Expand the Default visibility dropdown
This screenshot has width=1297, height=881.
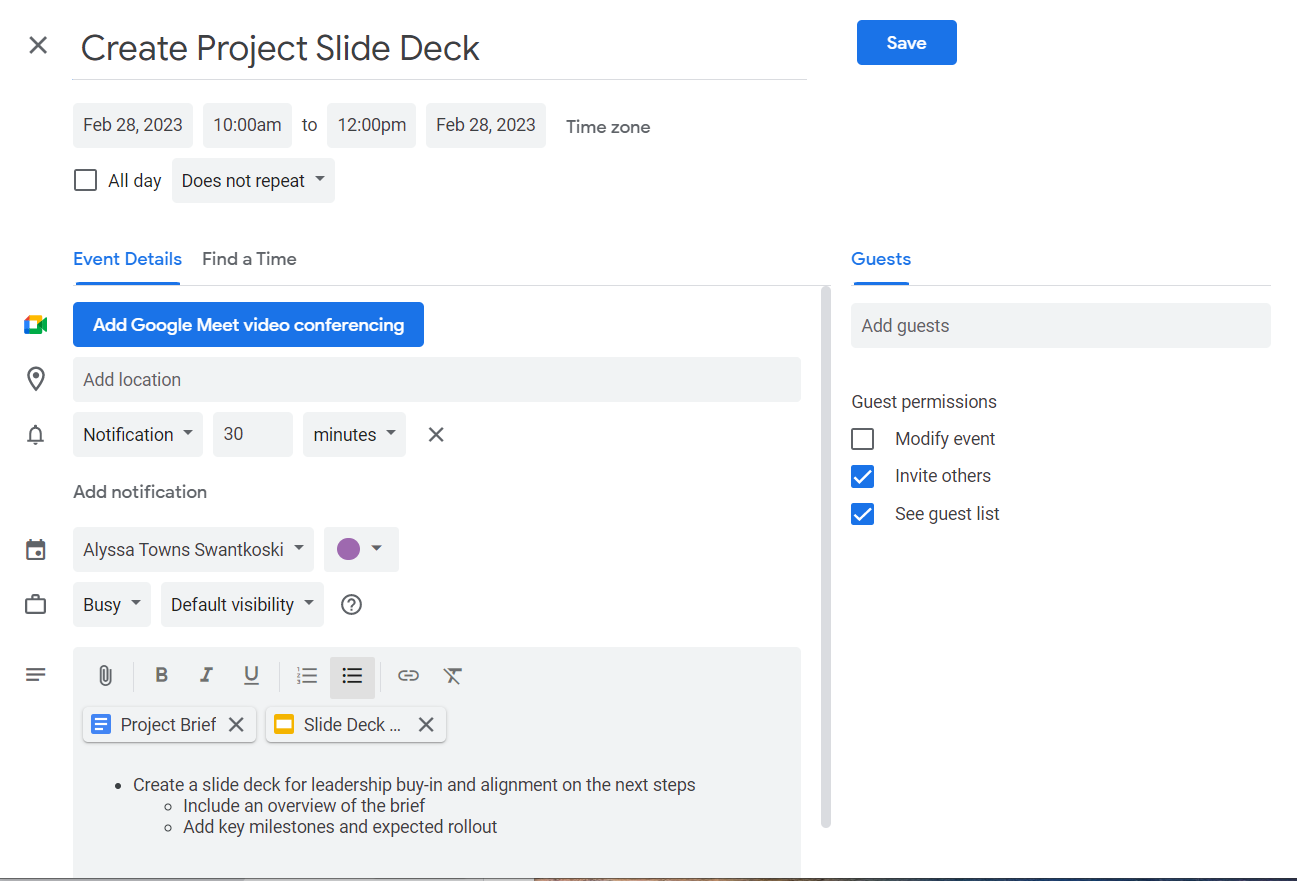pos(242,605)
